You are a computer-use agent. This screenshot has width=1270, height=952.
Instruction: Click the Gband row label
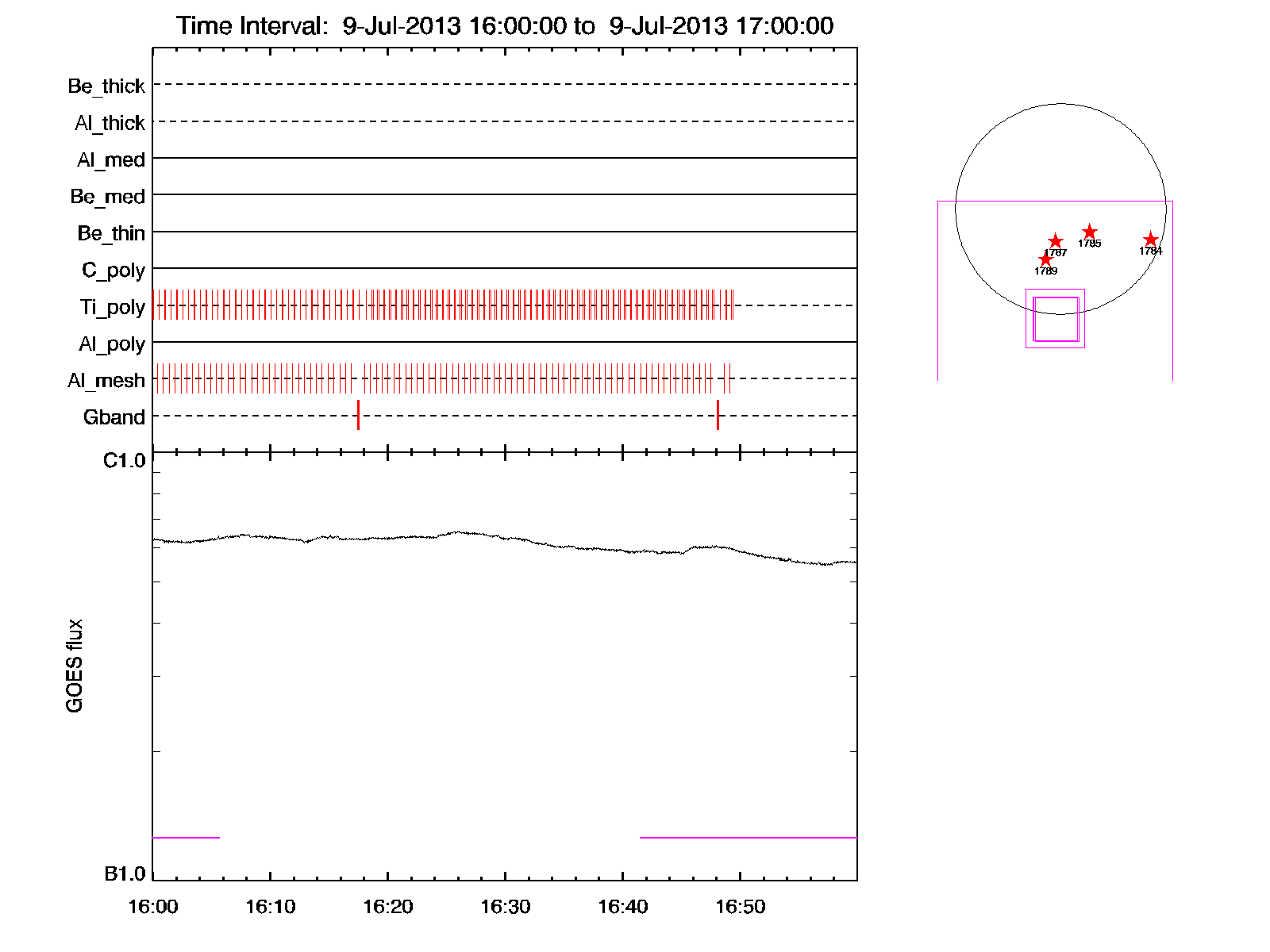click(114, 417)
